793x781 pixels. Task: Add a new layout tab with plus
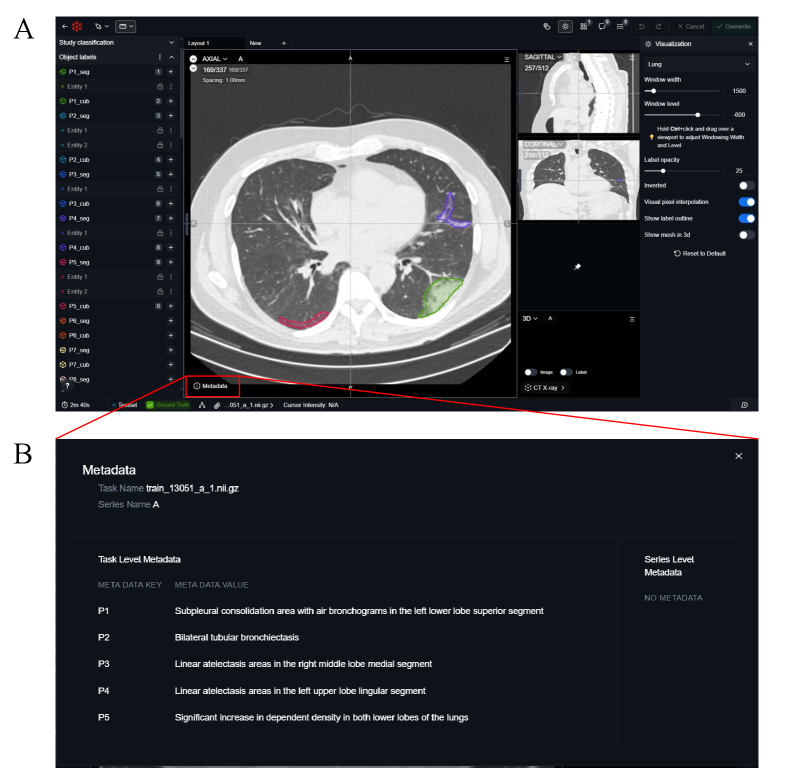pos(284,43)
